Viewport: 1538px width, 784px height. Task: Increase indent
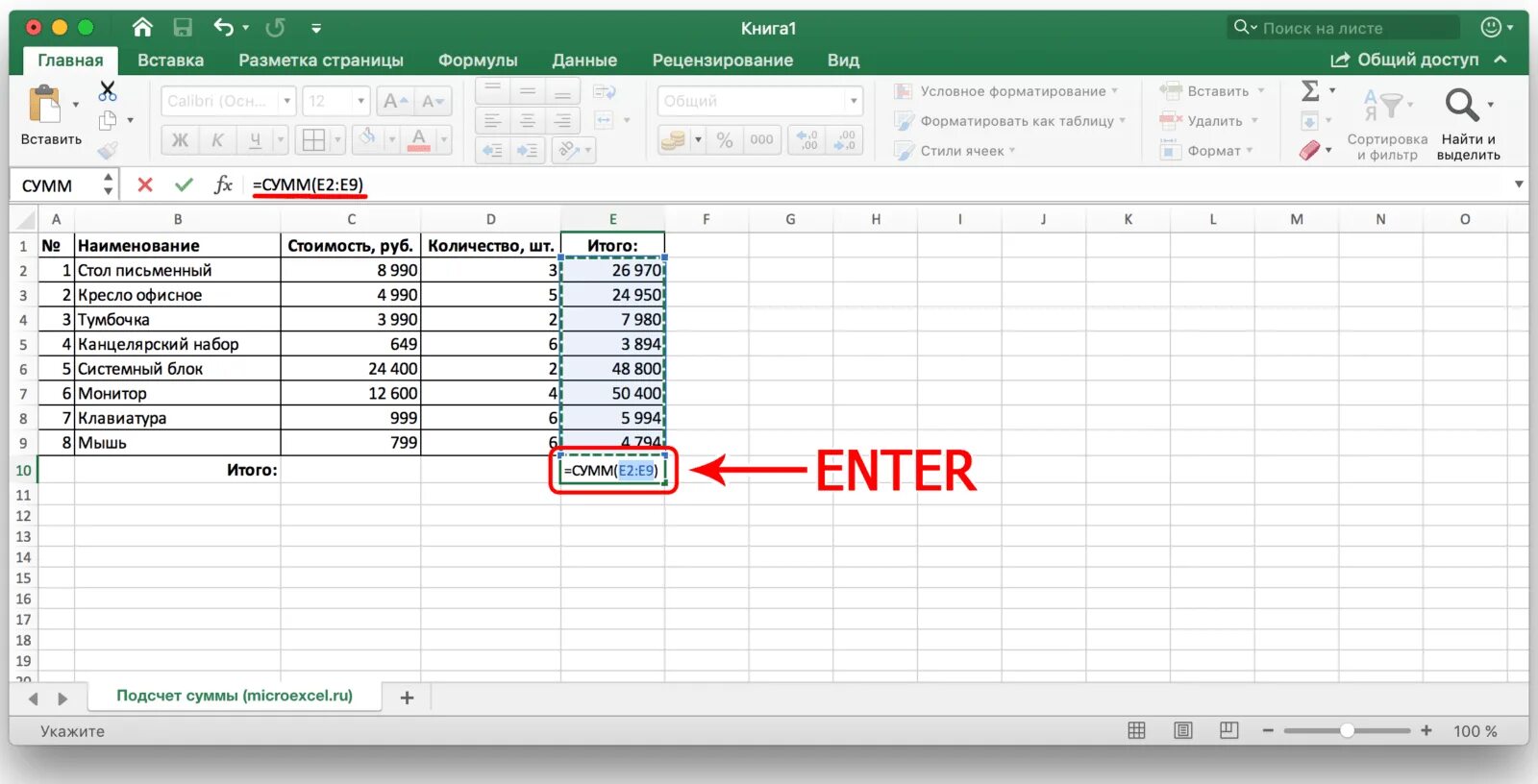(x=528, y=151)
